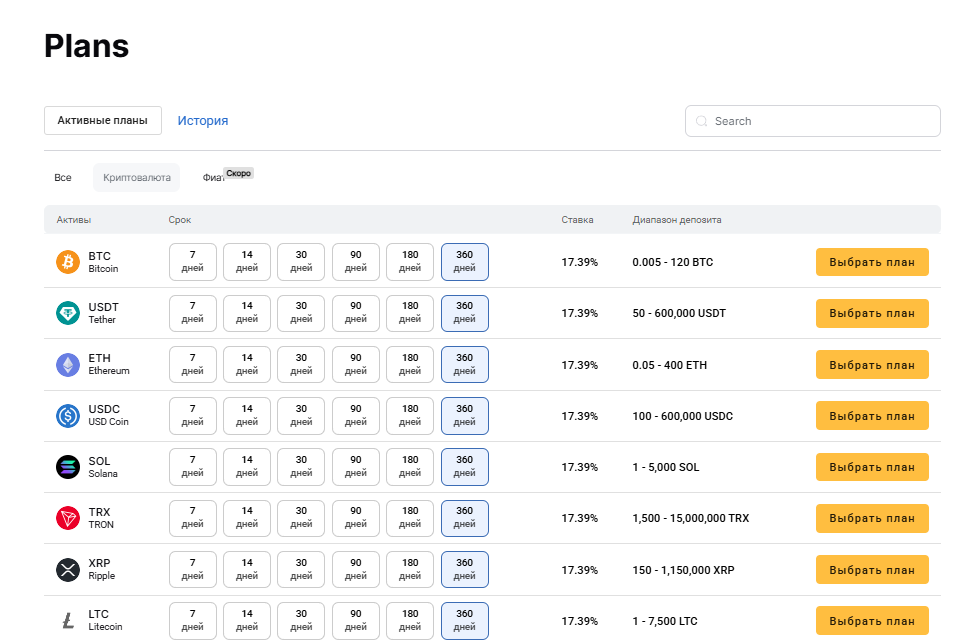
Task: Switch to the История tab
Action: click(x=202, y=120)
